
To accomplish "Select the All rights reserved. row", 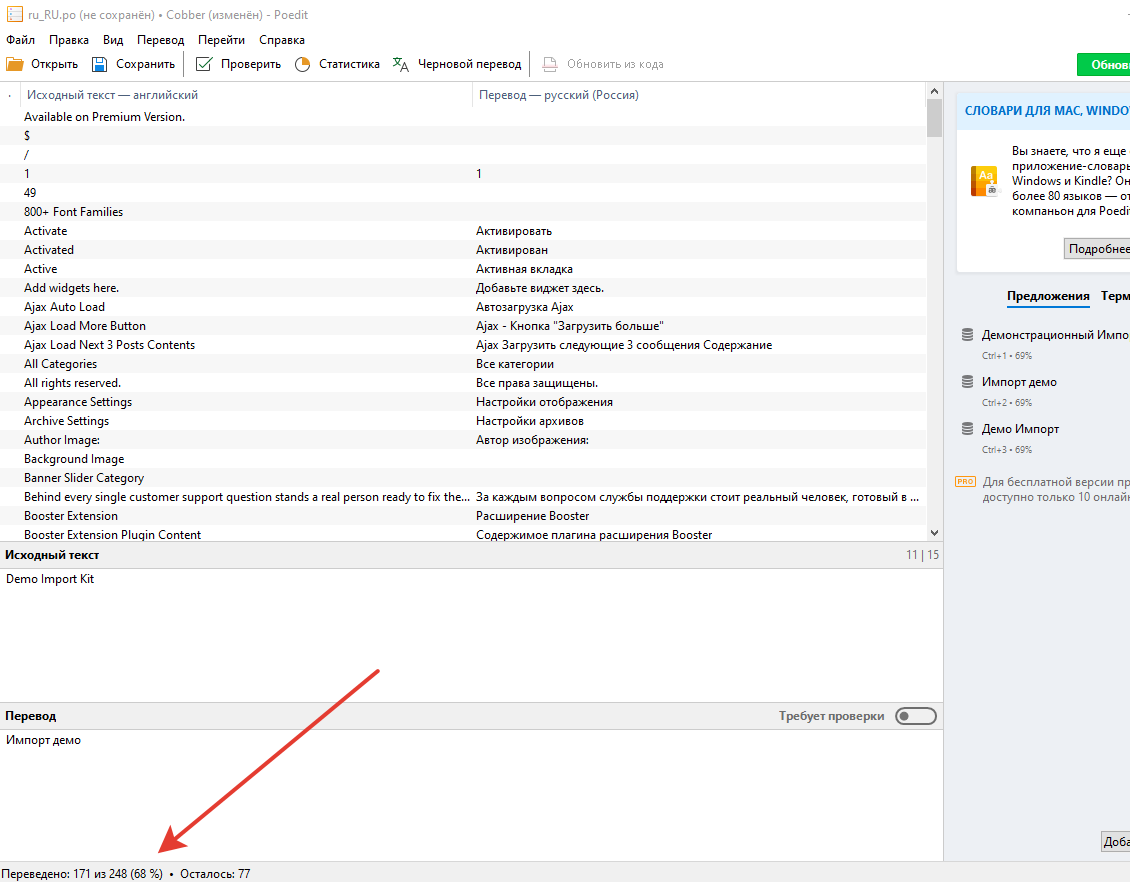I will (x=463, y=383).
